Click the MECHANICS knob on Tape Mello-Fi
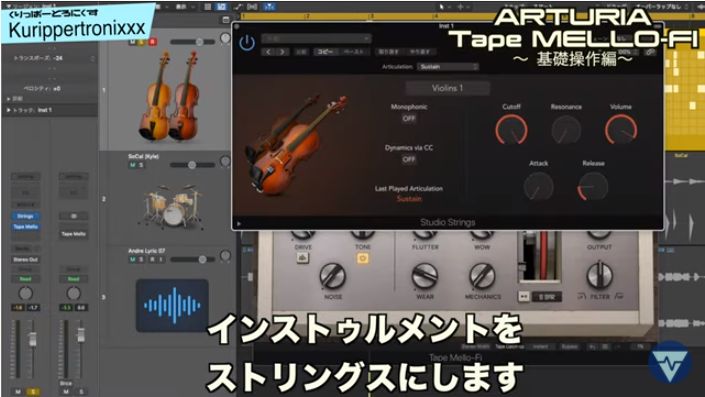This screenshot has height=397, width=705. tap(482, 276)
